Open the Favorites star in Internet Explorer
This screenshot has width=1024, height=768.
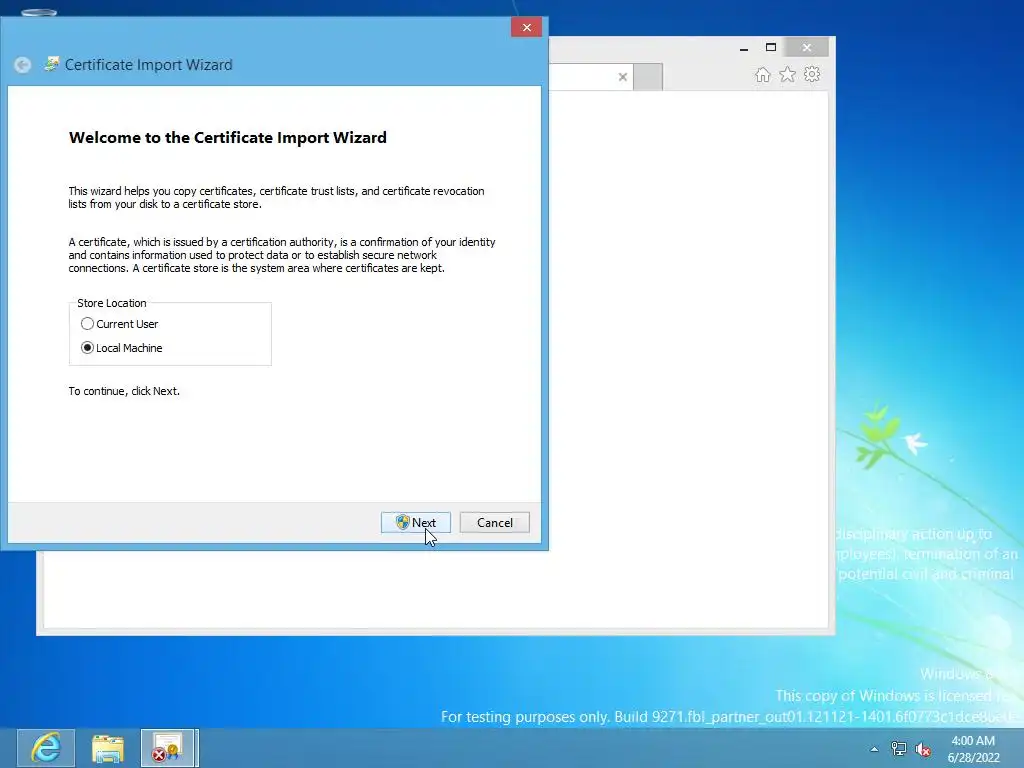pyautogui.click(x=788, y=74)
